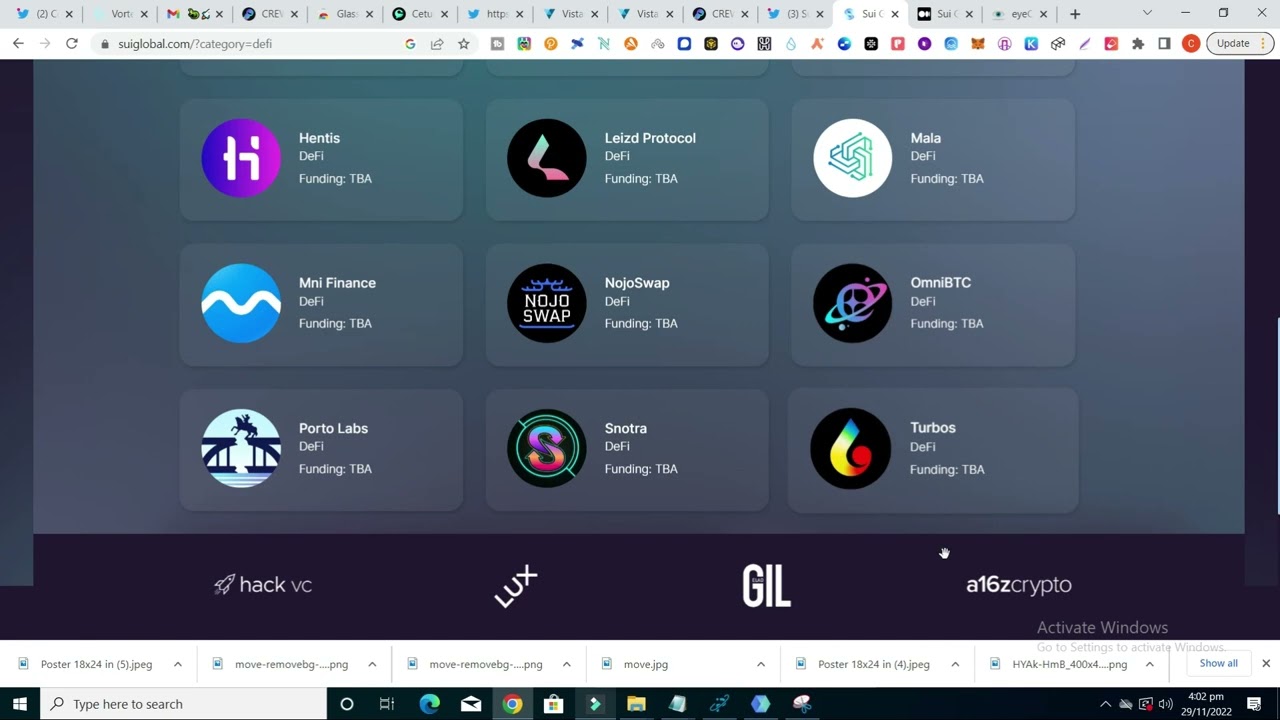Click the "Mni Finance" project name
1280x720 pixels.
point(337,283)
